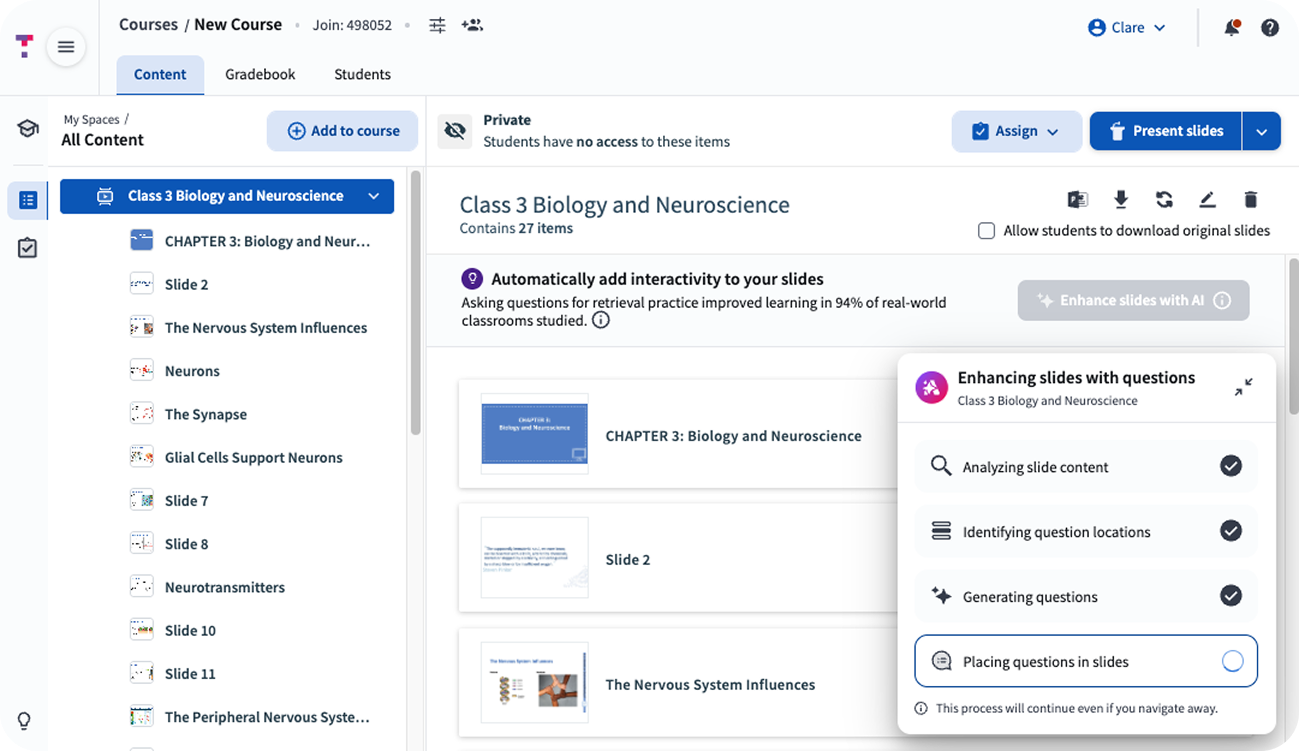Open the Assign dropdown

point(1016,131)
